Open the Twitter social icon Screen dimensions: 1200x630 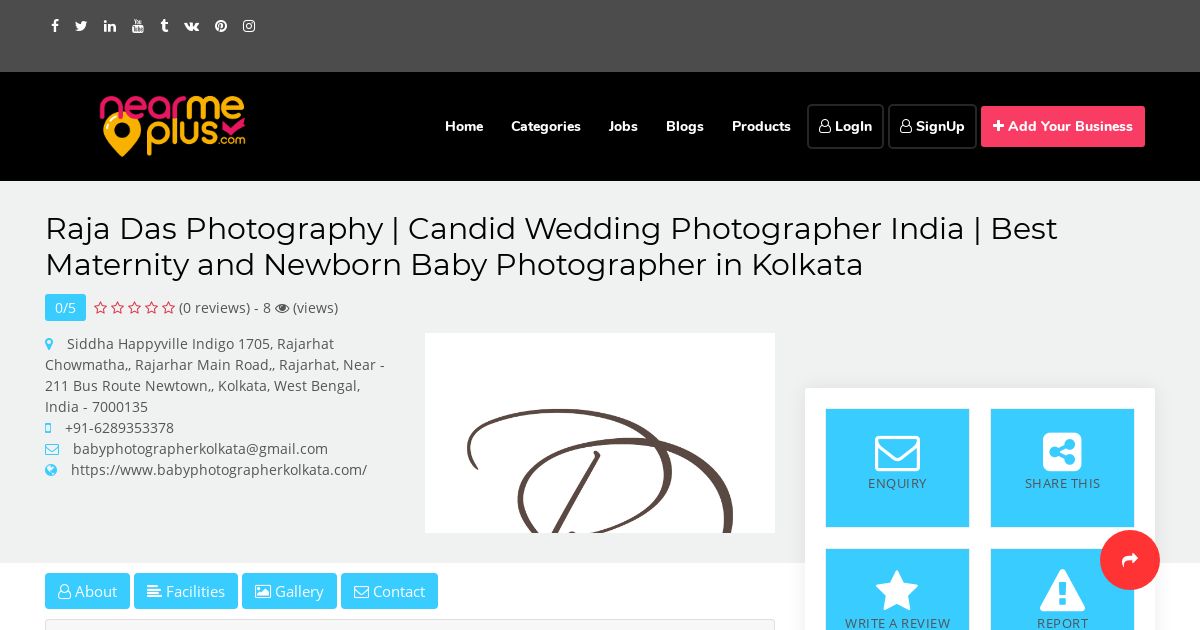point(81,26)
